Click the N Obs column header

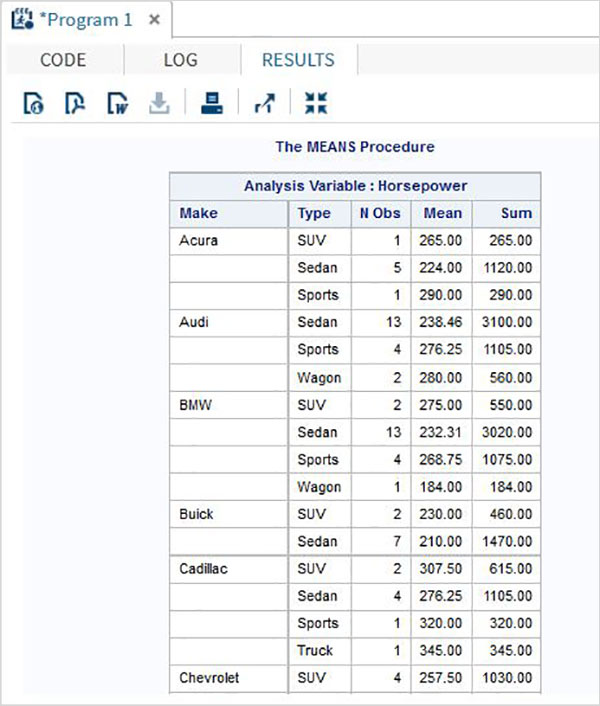(x=379, y=213)
